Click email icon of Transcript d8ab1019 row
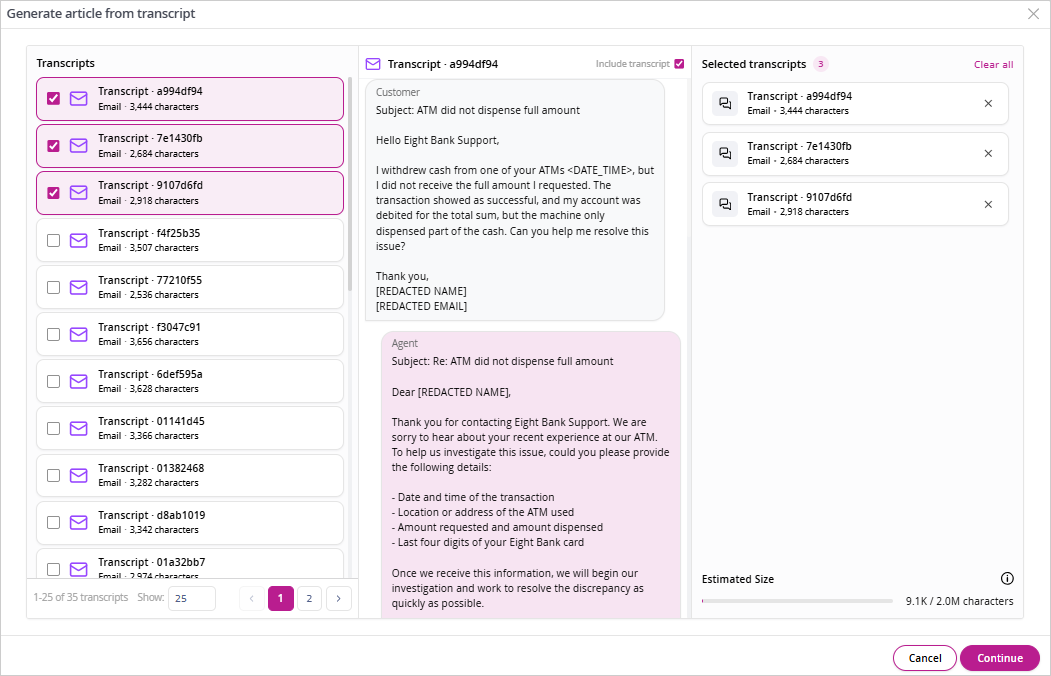This screenshot has height=676, width=1051. [x=78, y=522]
